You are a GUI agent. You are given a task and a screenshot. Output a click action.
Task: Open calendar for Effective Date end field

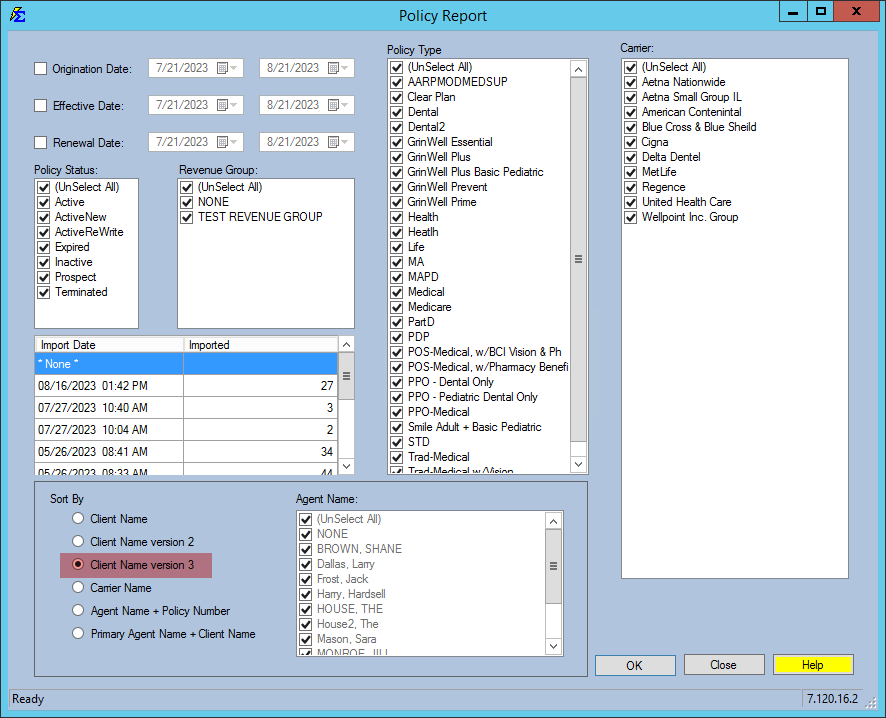pyautogui.click(x=333, y=105)
